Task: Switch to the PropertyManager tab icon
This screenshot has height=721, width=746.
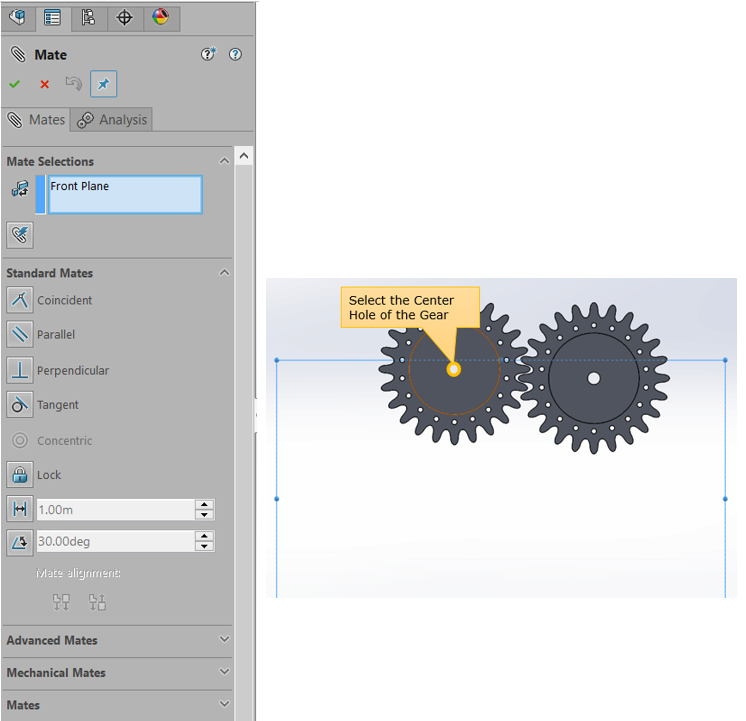Action: (x=52, y=18)
